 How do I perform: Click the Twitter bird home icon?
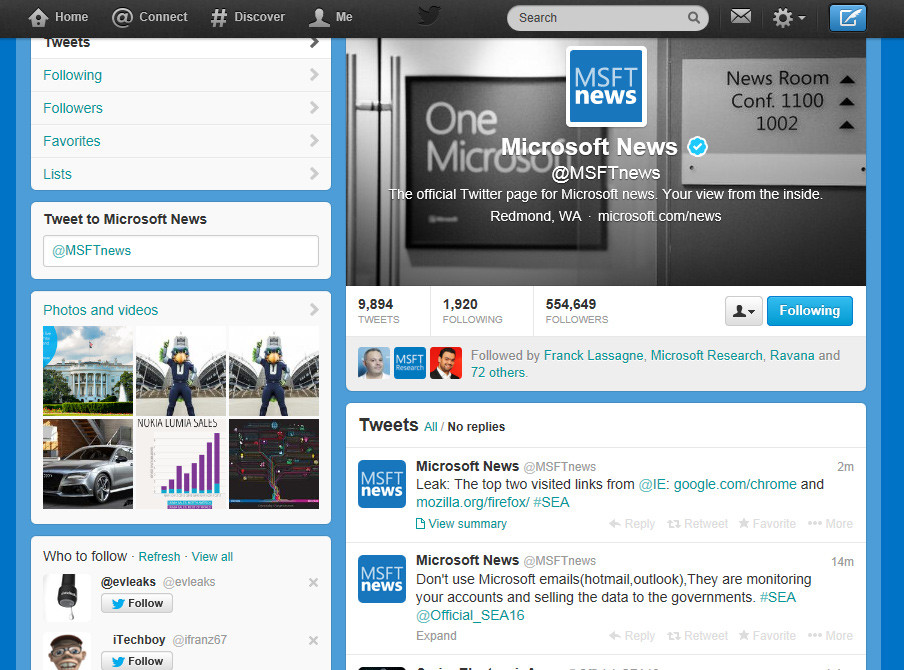click(x=430, y=16)
